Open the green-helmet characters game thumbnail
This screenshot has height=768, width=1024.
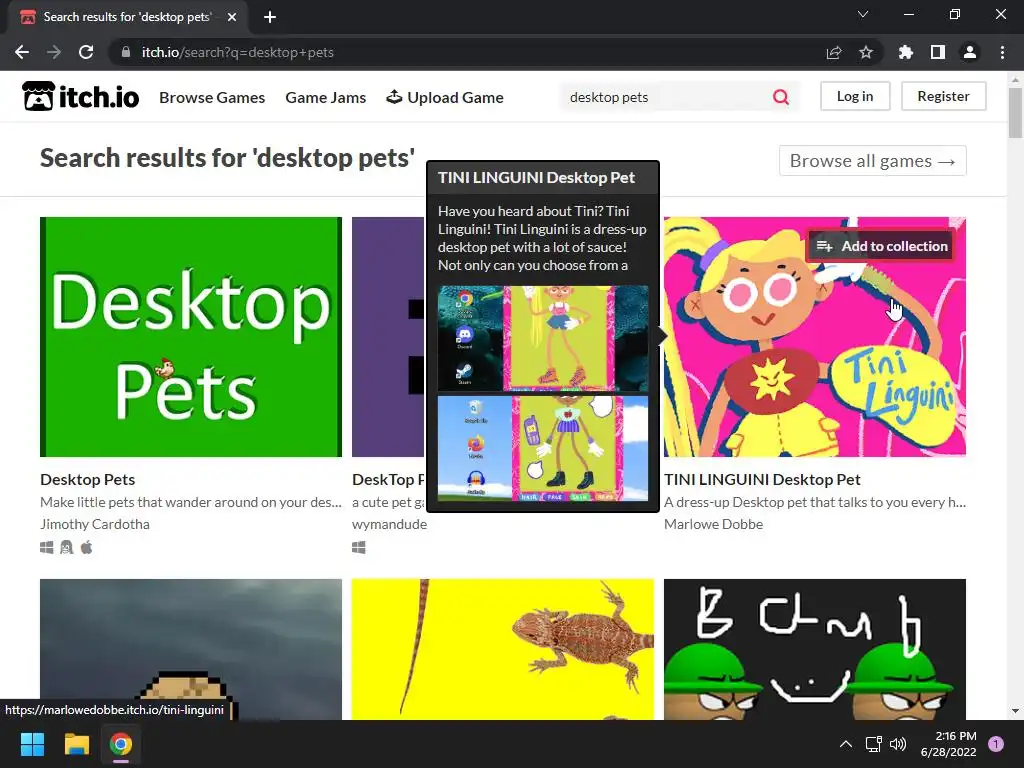point(814,649)
